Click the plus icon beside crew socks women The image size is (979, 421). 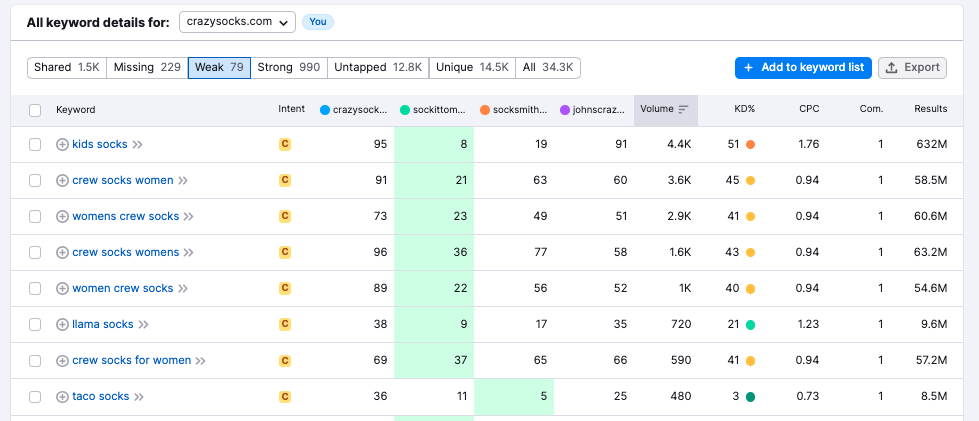62,181
